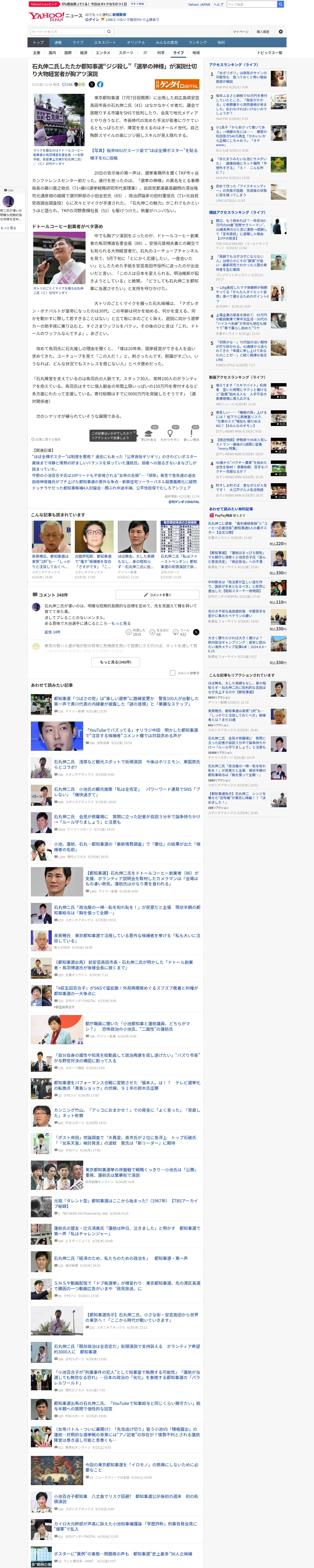Open the ランキング navigation tab
This screenshot has height=1568, width=314.
(x=197, y=43)
